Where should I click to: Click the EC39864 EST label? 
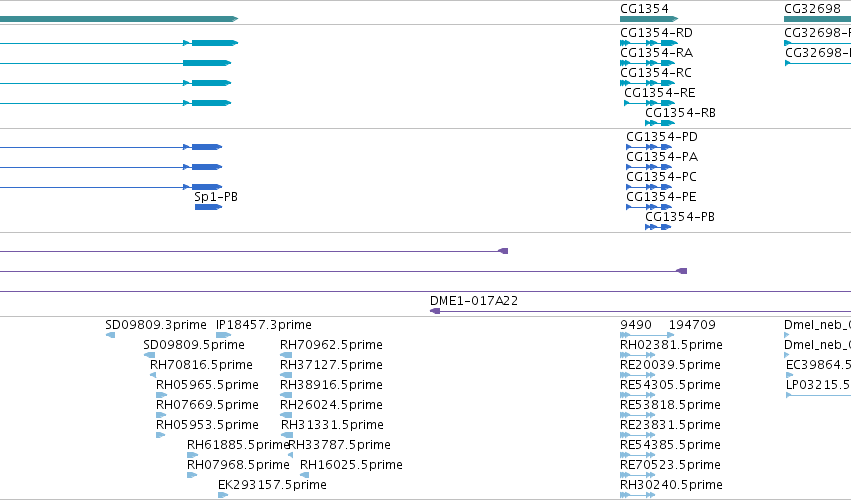coord(818,365)
